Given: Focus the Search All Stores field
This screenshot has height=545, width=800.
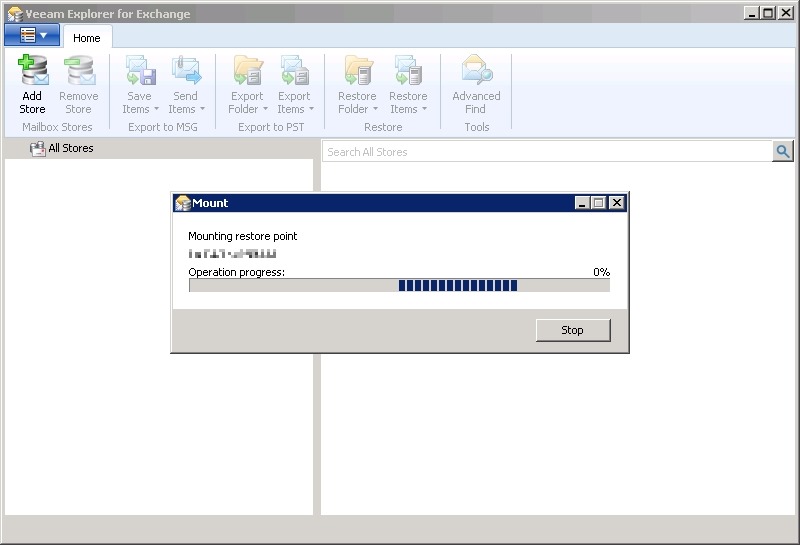Looking at the screenshot, I should pos(547,152).
